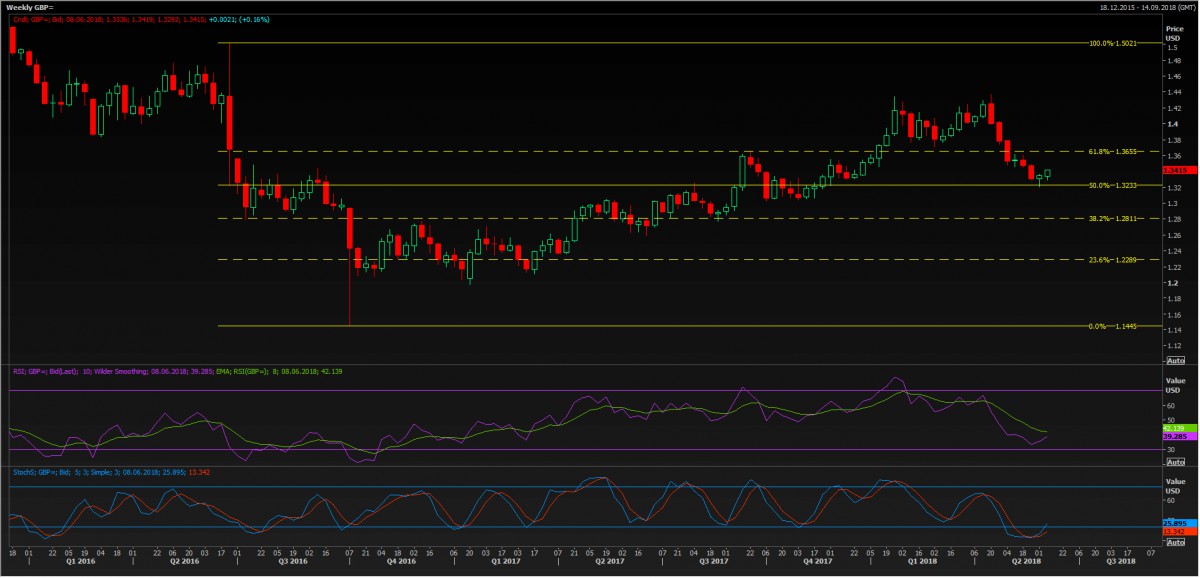Screen dimensions: 1200x578
Task: Click the blue 25.895 stochastic value tag
Action: pyautogui.click(x=1176, y=523)
